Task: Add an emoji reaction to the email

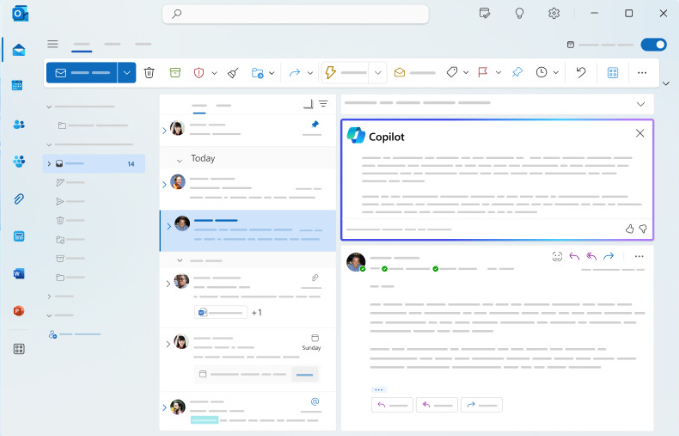Action: 557,256
